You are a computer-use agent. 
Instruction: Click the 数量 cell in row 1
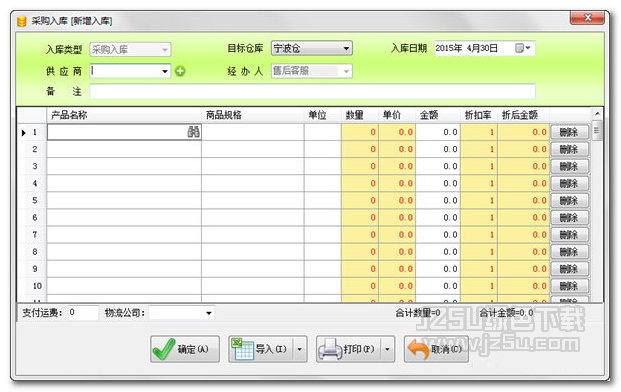point(360,132)
